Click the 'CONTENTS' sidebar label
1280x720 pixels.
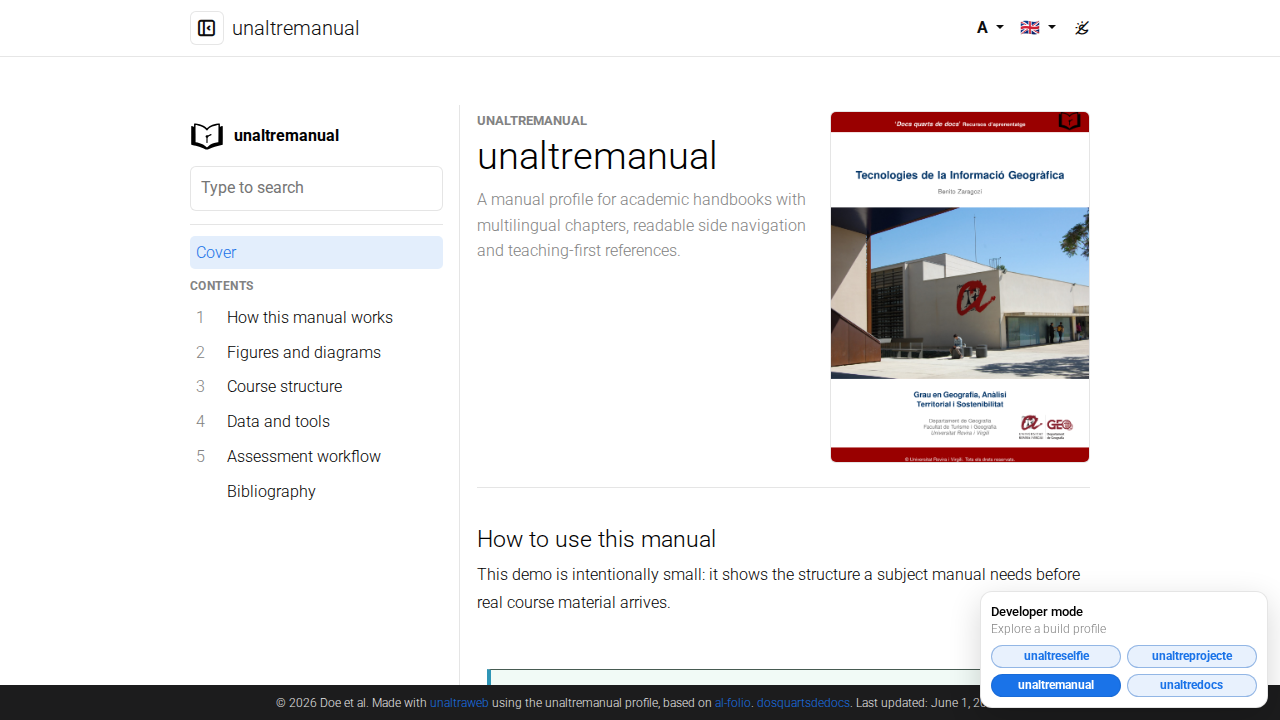pyautogui.click(x=222, y=286)
